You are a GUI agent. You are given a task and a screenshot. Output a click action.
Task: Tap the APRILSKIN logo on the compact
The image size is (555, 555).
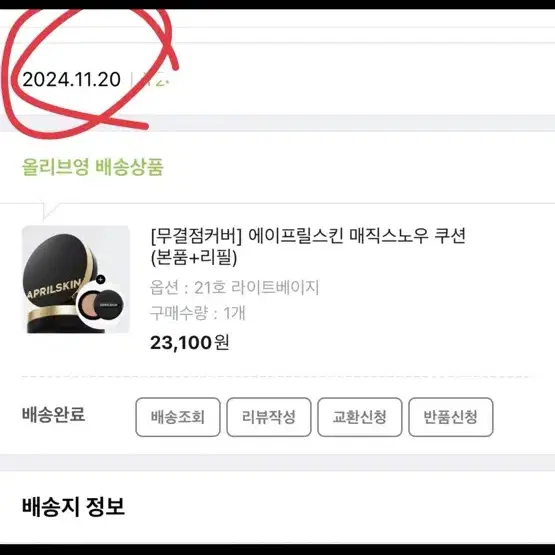54,288
